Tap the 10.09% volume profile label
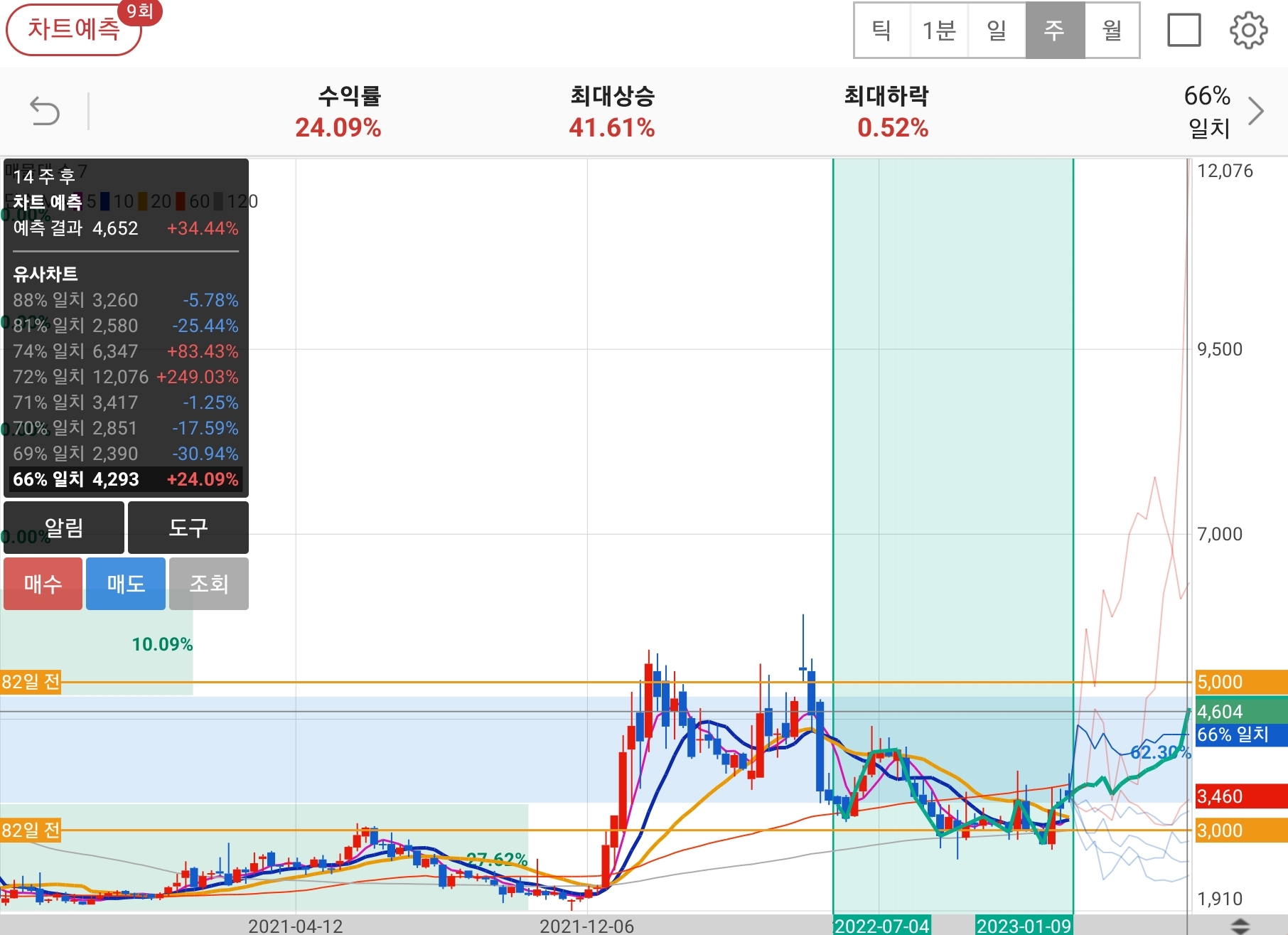The width and height of the screenshot is (1288, 935). [162, 644]
